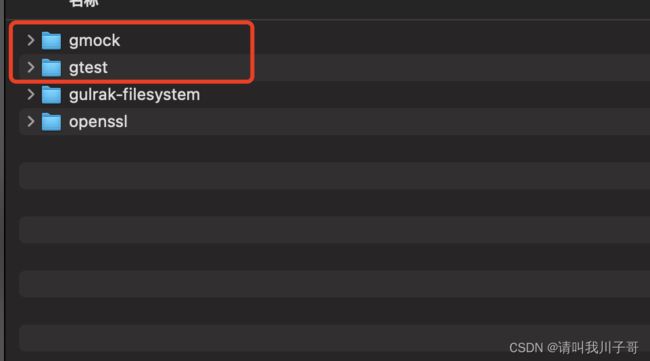This screenshot has width=650, height=361.
Task: Click the gray window divider at left edge
Action: [x=2, y=180]
